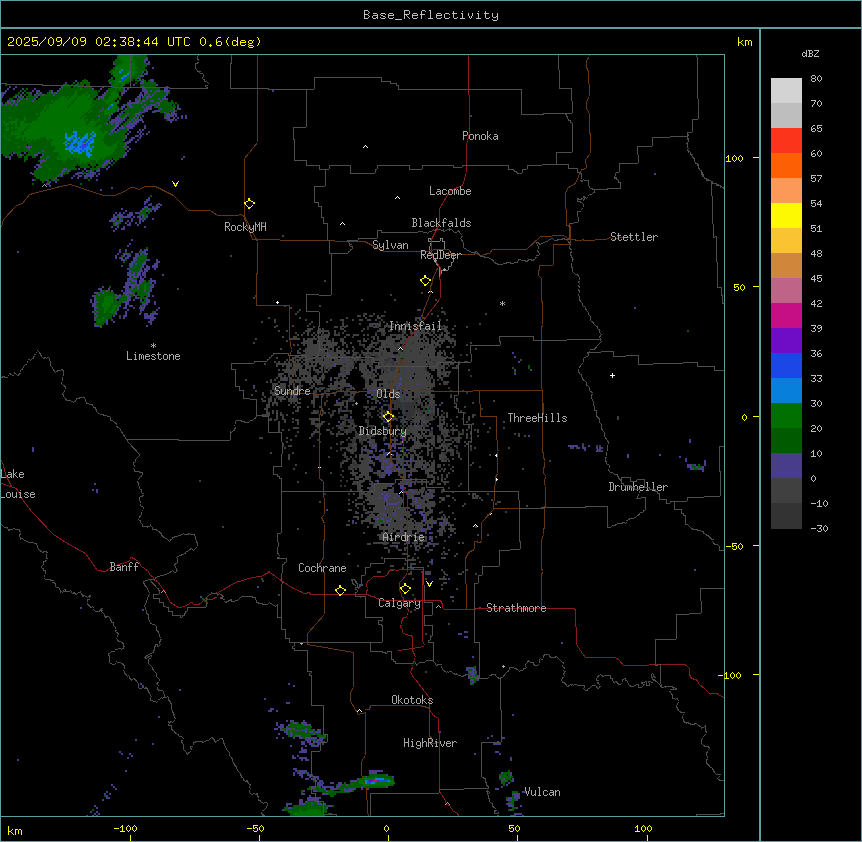
Task: Click the dBZ legend heading
Action: 810,53
